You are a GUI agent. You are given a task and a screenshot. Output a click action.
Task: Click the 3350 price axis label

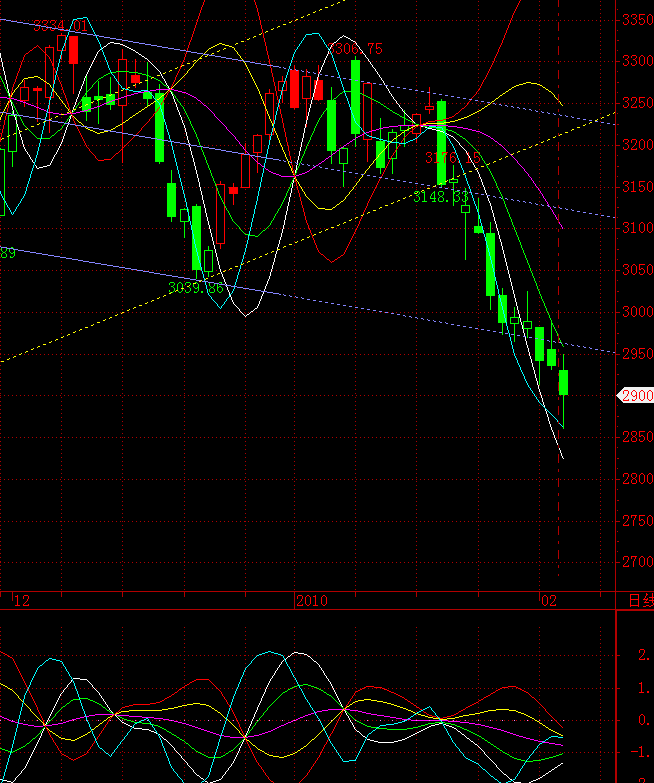[638, 20]
